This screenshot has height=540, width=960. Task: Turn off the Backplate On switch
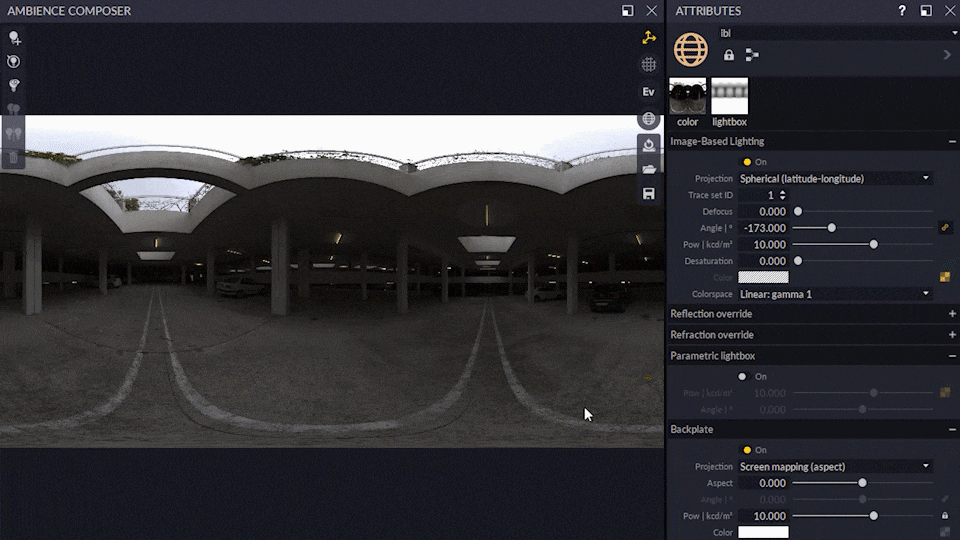click(x=746, y=450)
